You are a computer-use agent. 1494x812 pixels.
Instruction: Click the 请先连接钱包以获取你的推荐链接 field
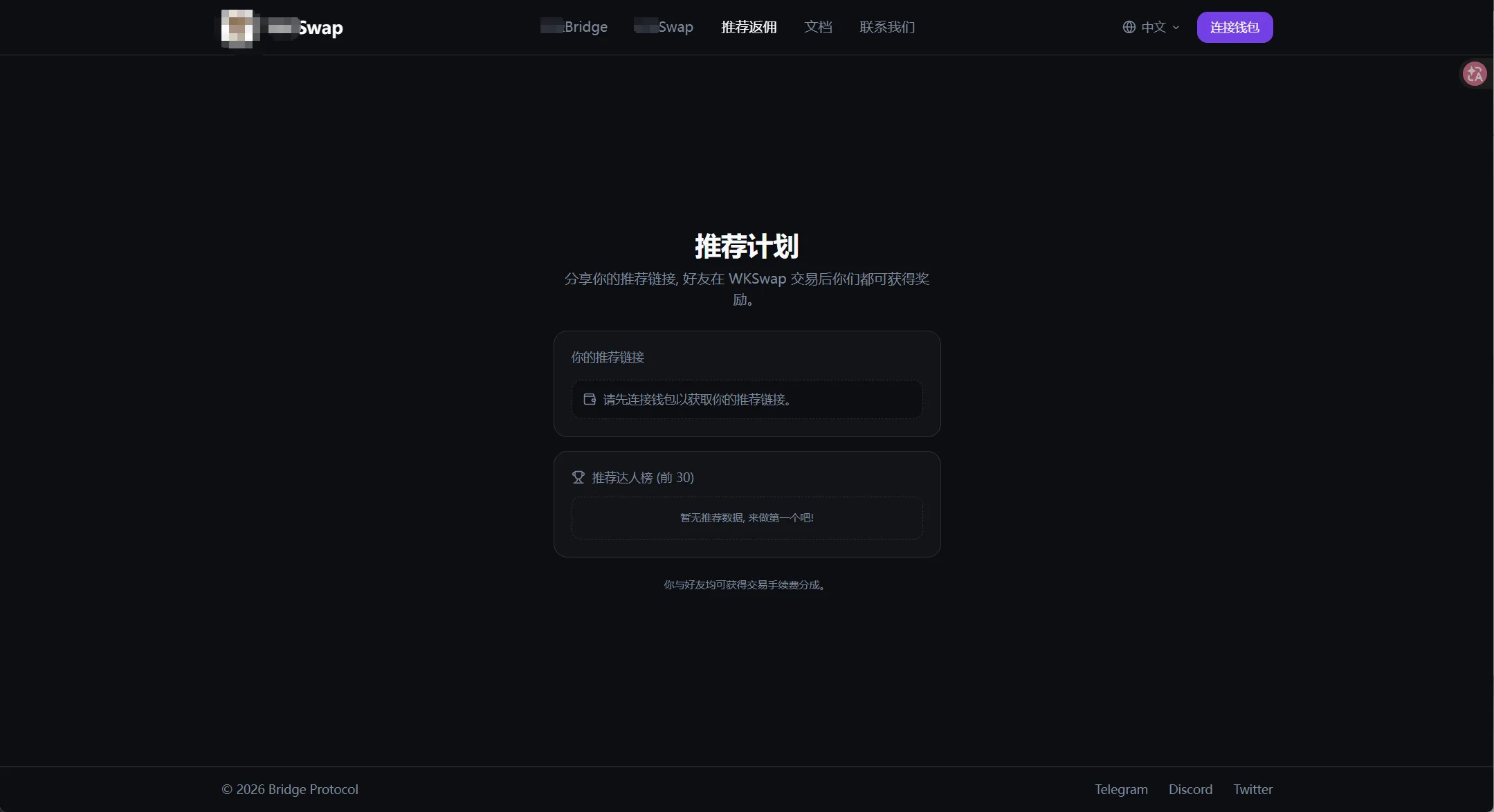point(747,399)
